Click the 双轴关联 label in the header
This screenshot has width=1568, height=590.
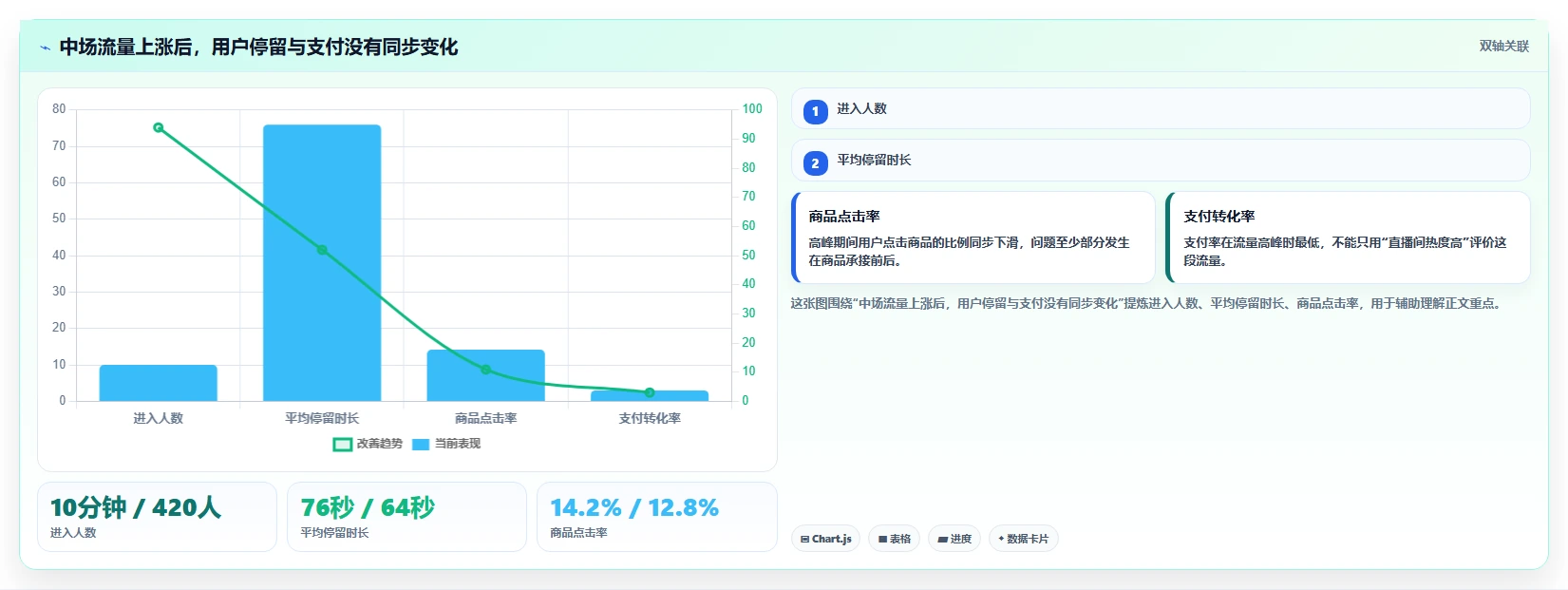click(x=1503, y=47)
